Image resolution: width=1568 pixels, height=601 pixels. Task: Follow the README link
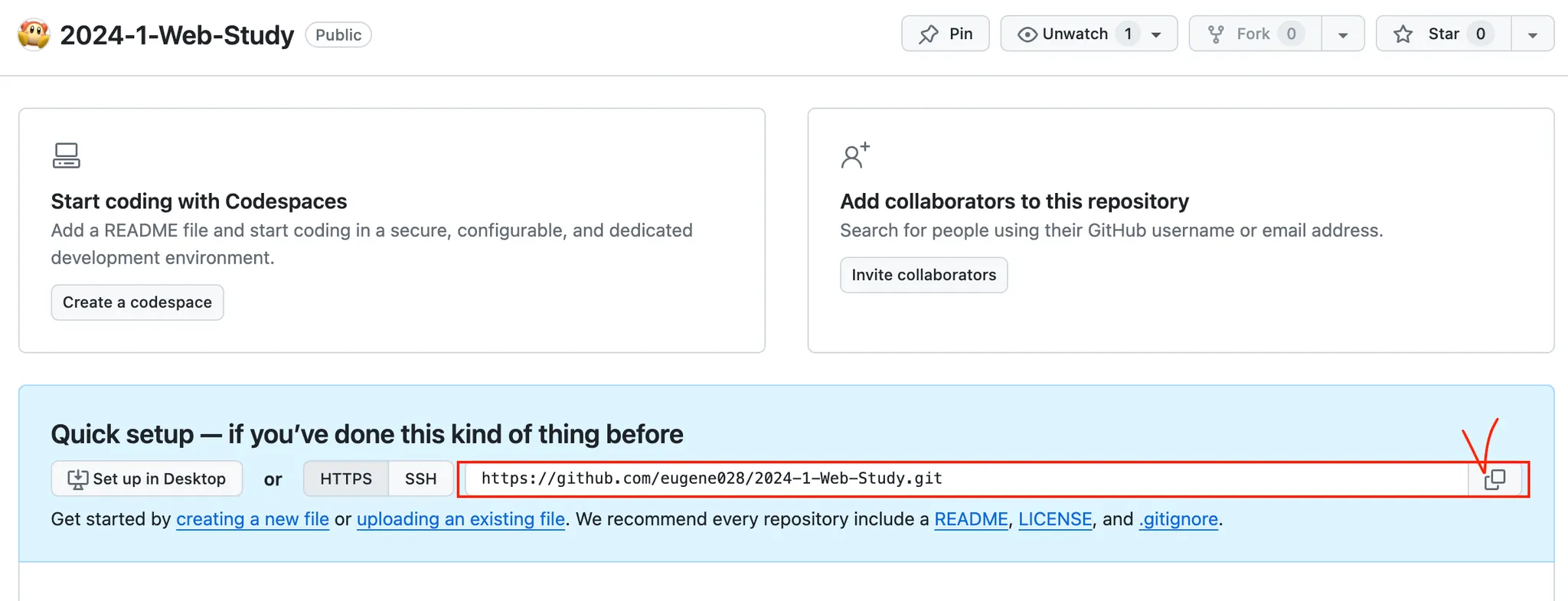[x=971, y=519]
